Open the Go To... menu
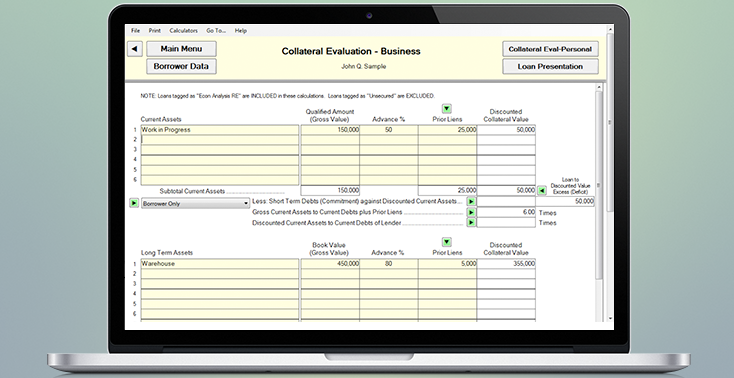Screen dimensions: 734x378 (216, 30)
